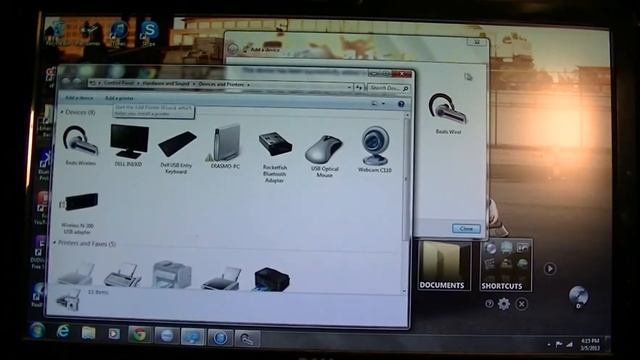Click the disc drive icon on desktop

(578, 297)
